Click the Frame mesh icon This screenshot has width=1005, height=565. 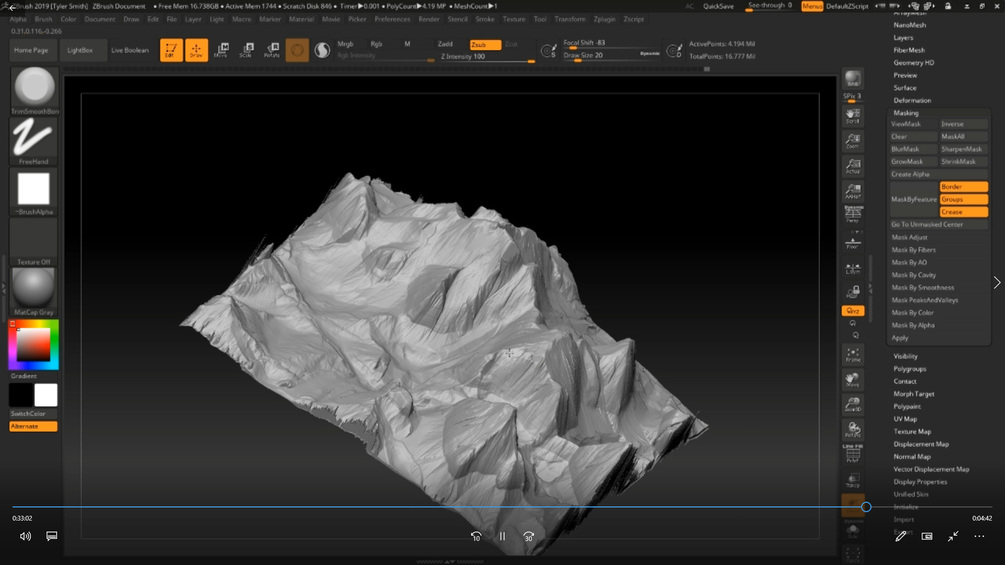pos(853,354)
